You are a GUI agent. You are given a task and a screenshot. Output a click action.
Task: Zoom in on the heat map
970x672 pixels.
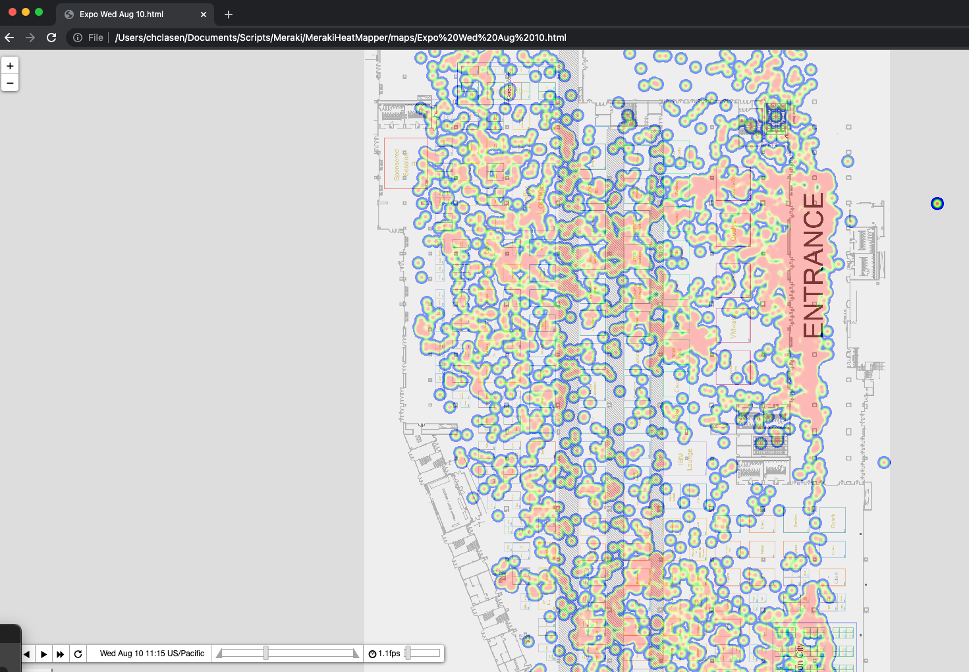click(10, 65)
